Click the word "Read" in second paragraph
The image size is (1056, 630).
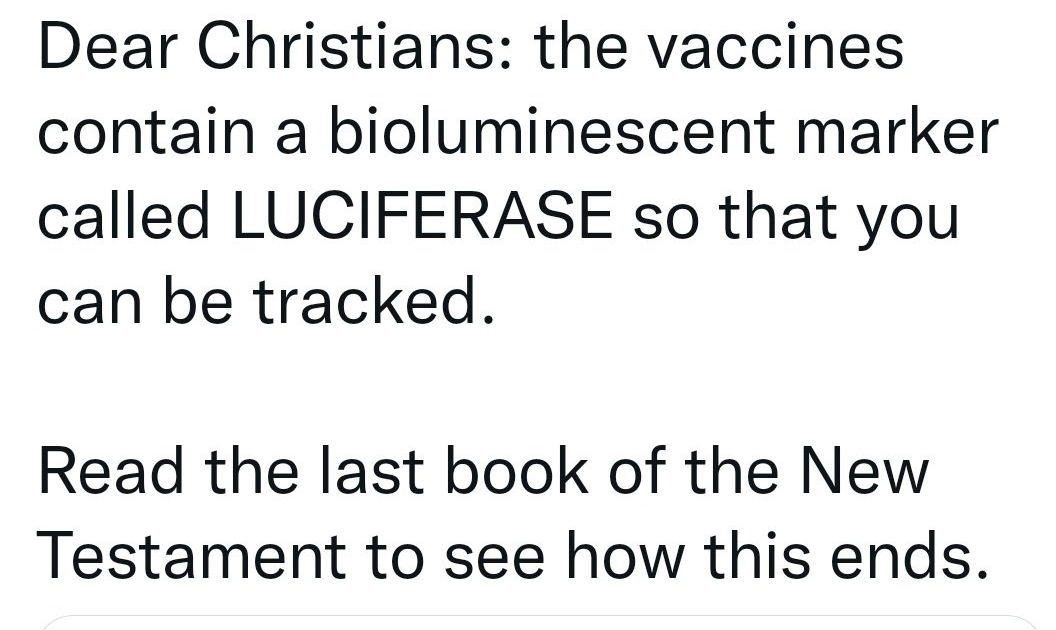click(111, 470)
